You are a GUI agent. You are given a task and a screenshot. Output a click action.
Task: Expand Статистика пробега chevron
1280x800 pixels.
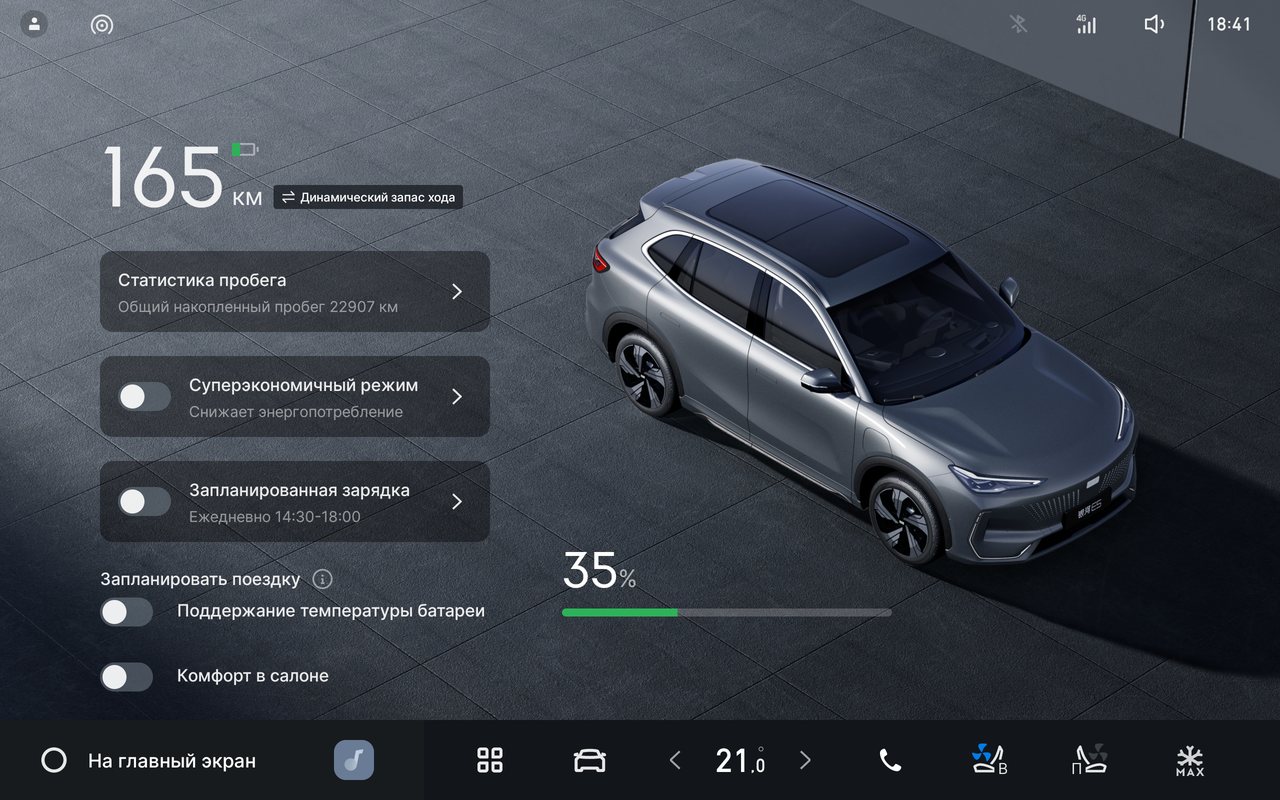457,291
